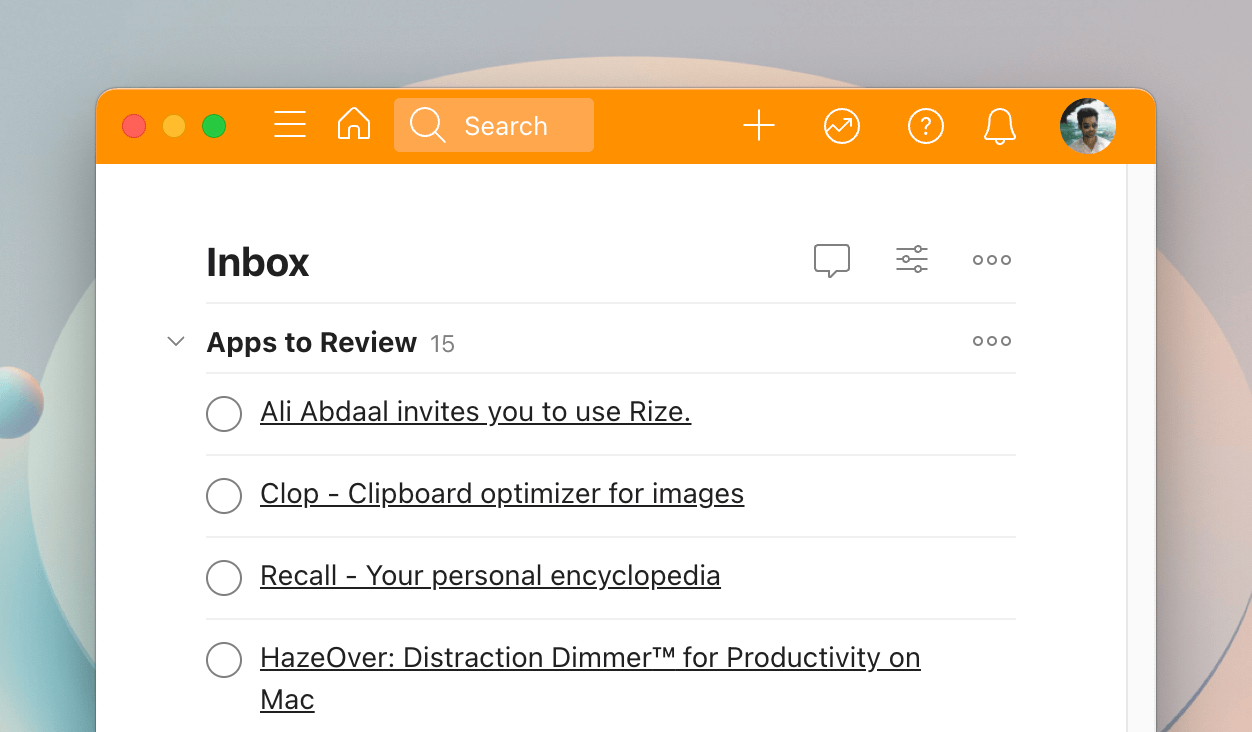Viewport: 1252px width, 732px height.
Task: Open link Ali Abdaal invites you to use Rize
Action: pyautogui.click(x=476, y=412)
